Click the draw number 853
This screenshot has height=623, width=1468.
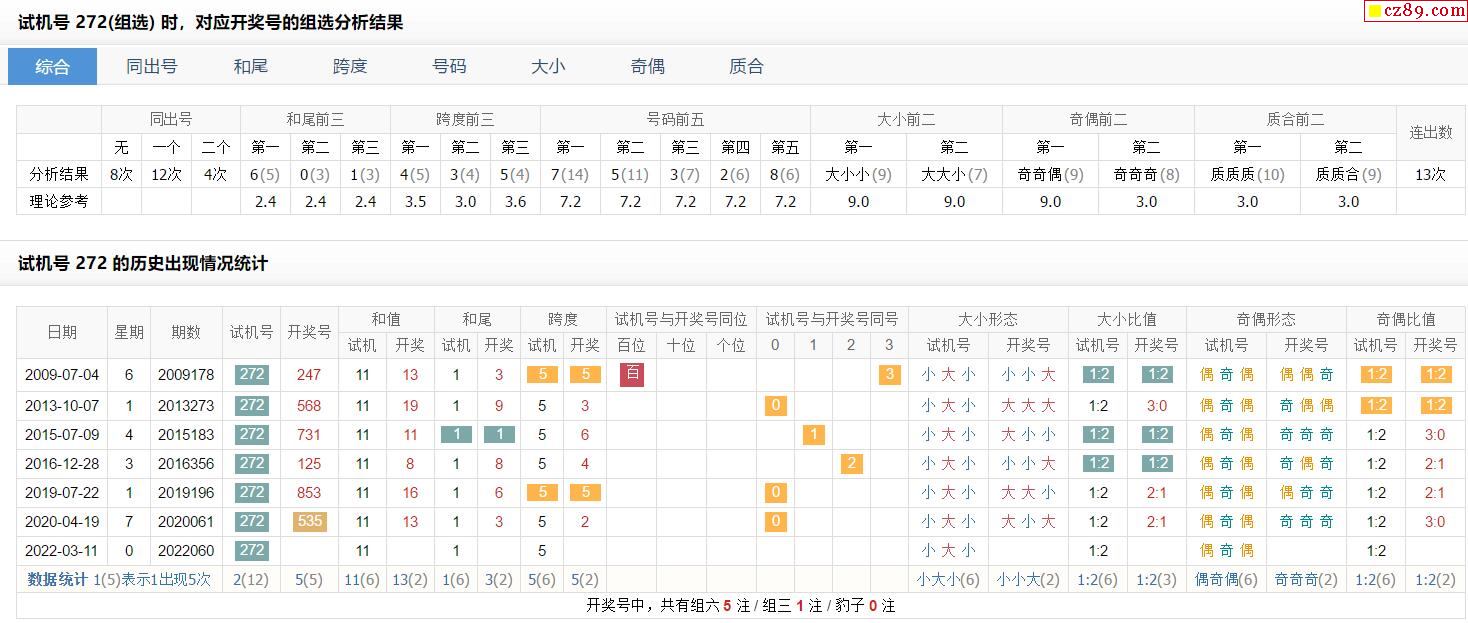point(309,492)
